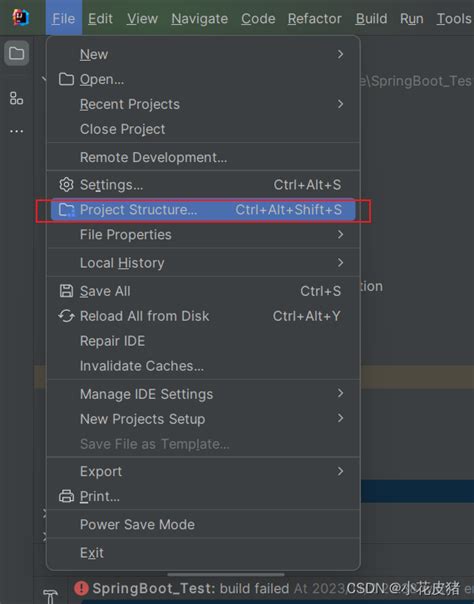Click the IntelliJ IDEA logo icon
The height and width of the screenshot is (604, 474).
click(x=20, y=17)
